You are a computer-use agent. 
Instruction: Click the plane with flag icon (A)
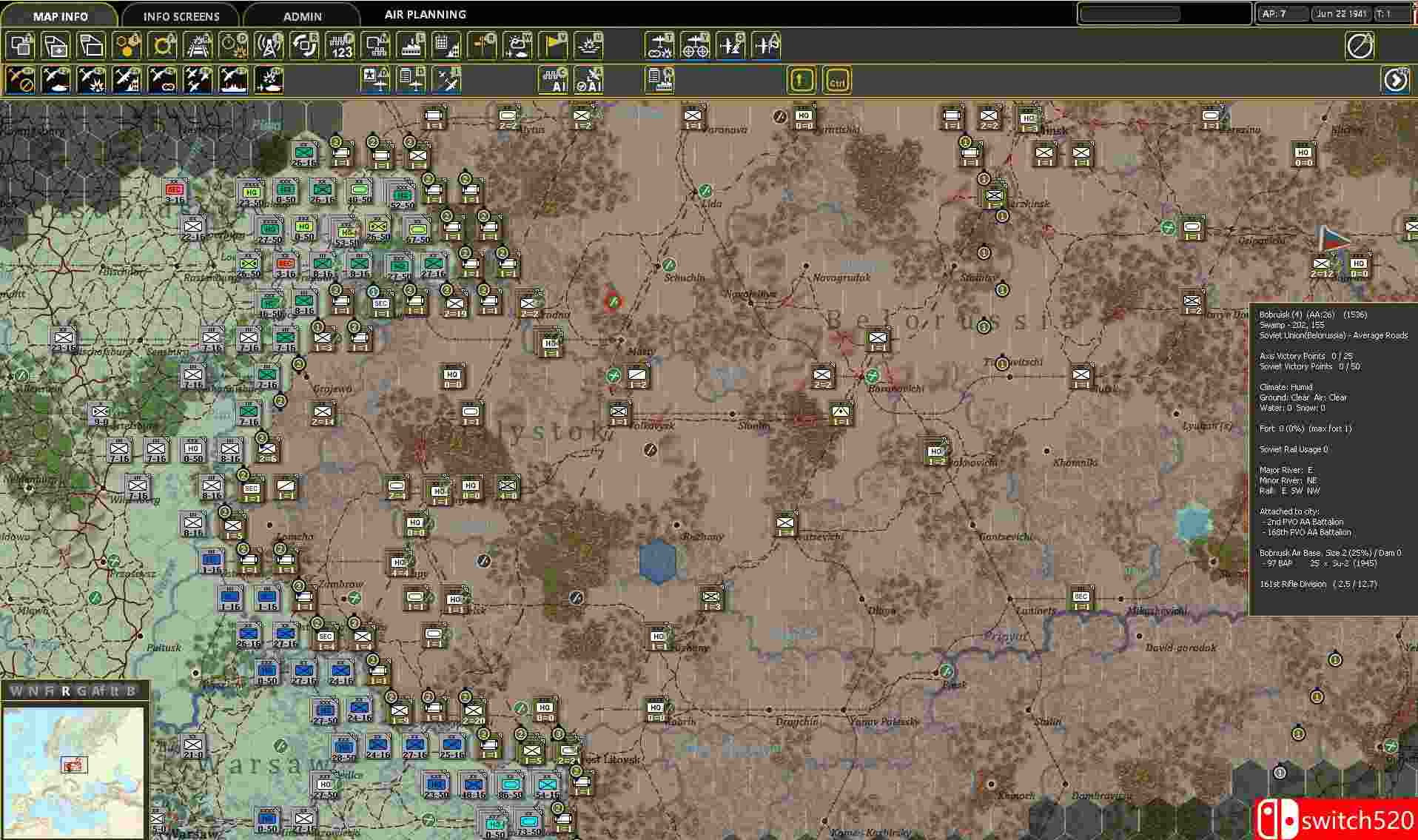pos(767,46)
